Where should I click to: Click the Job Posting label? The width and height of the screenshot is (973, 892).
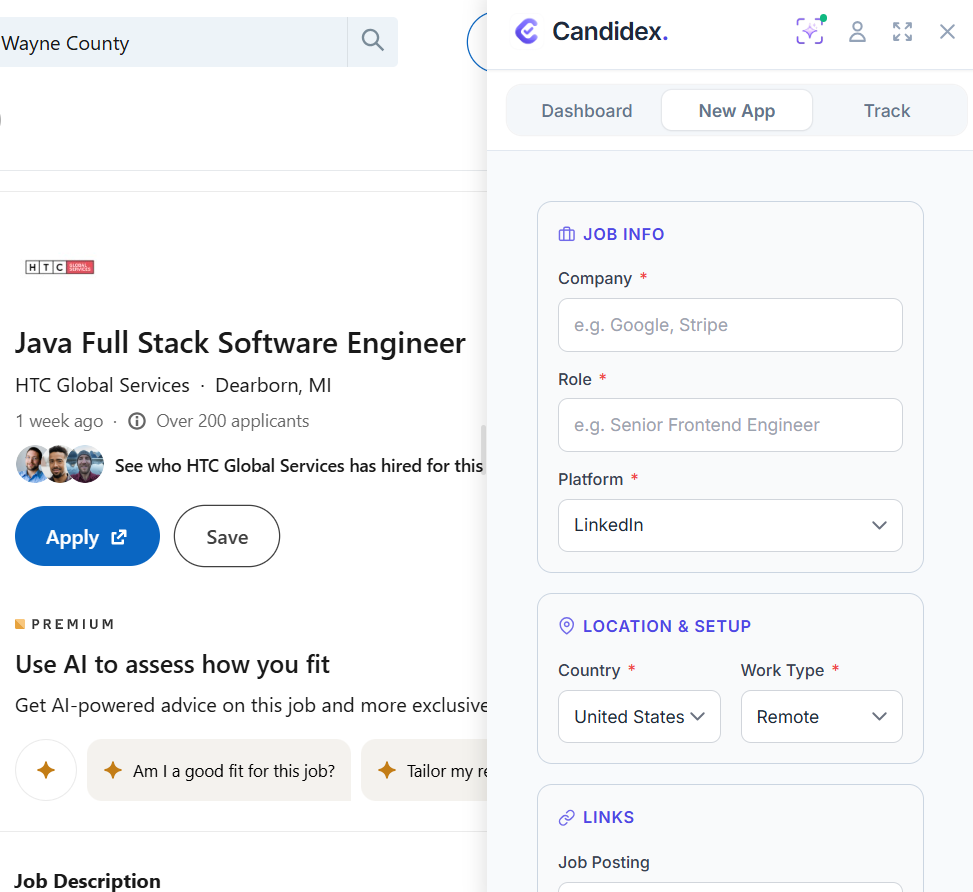click(604, 862)
